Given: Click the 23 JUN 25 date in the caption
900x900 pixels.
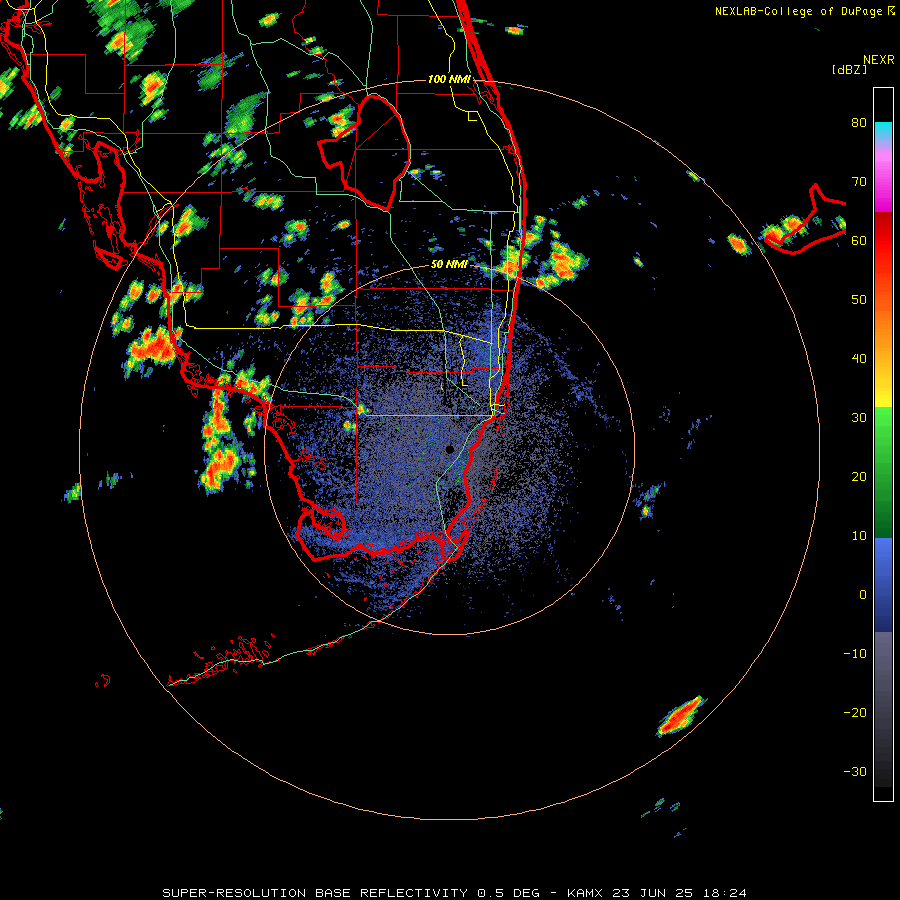Looking at the screenshot, I should 654,893.
